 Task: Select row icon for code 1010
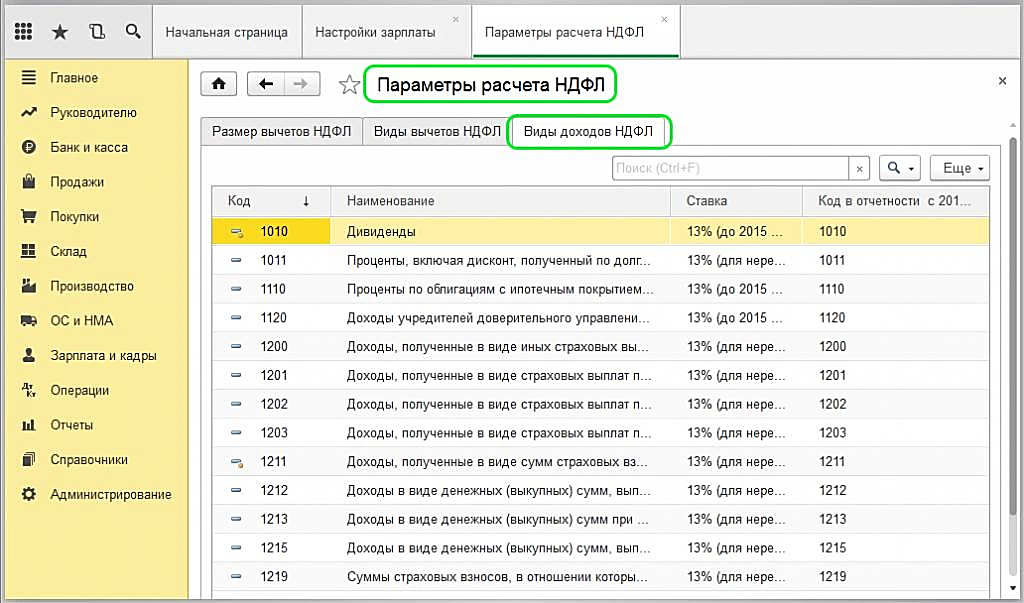[x=236, y=232]
